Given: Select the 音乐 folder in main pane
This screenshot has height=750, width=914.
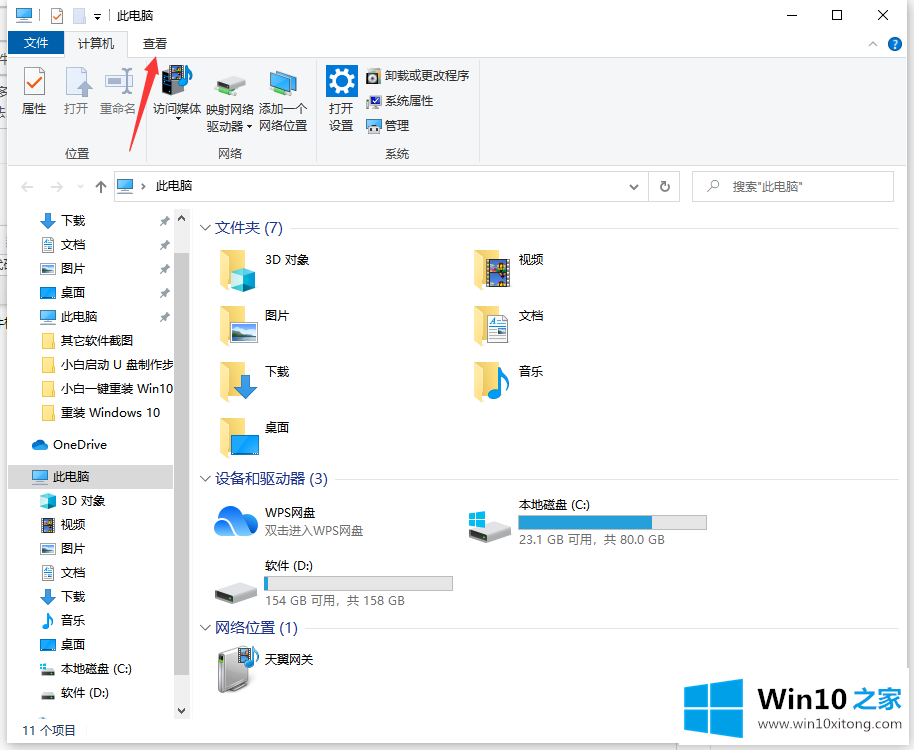Looking at the screenshot, I should pos(510,382).
